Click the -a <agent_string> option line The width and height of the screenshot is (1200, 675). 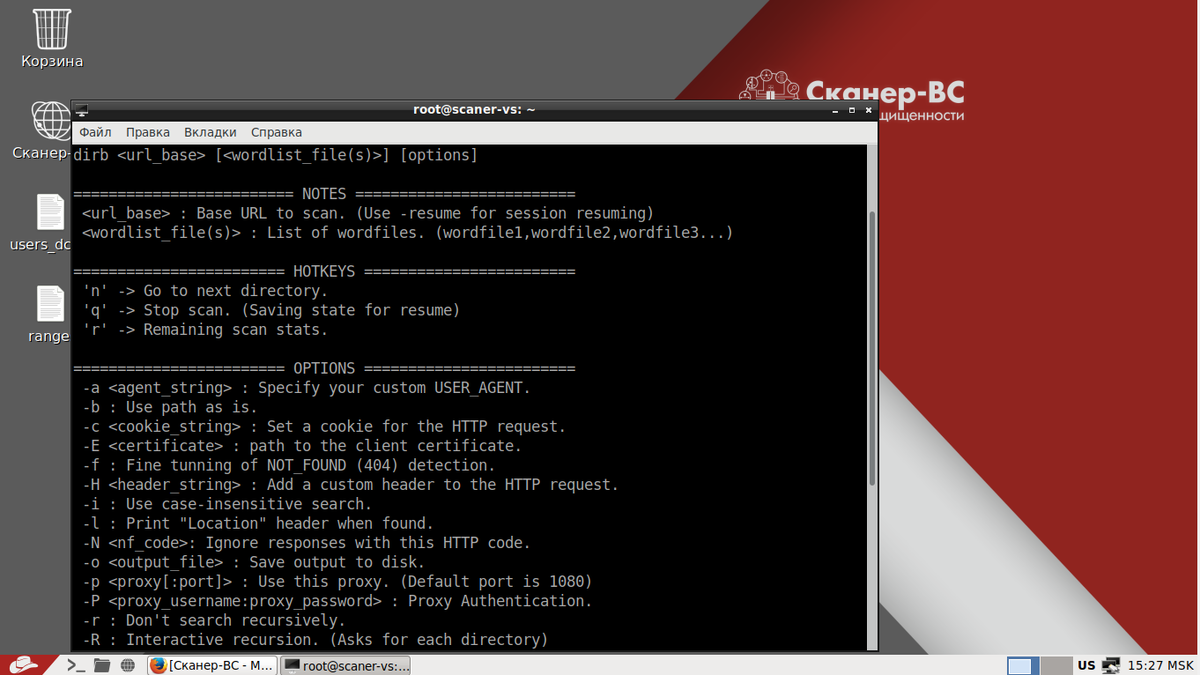pos(307,388)
